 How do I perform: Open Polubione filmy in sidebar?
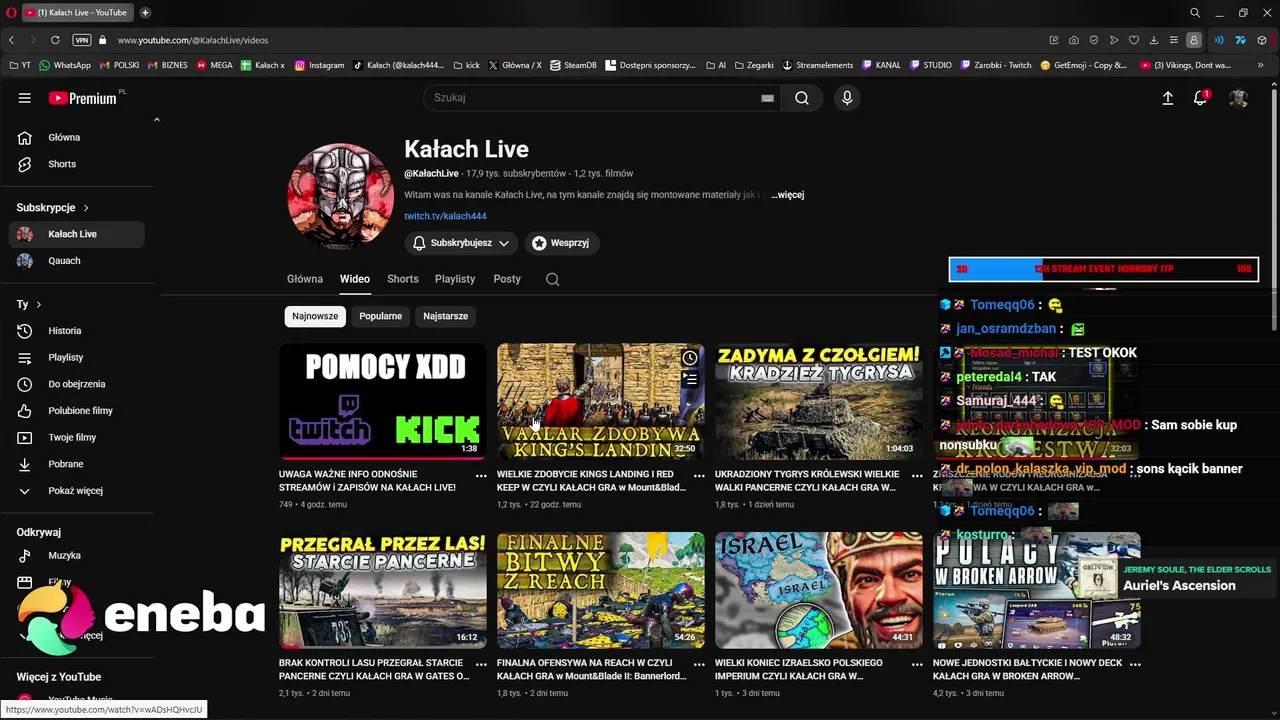click(x=76, y=411)
